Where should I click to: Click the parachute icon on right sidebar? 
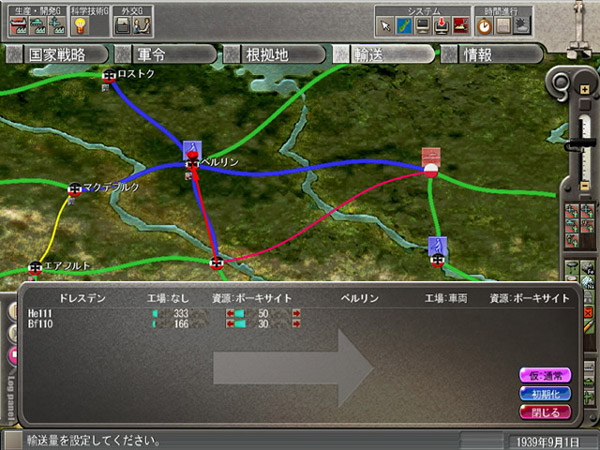(x=572, y=267)
